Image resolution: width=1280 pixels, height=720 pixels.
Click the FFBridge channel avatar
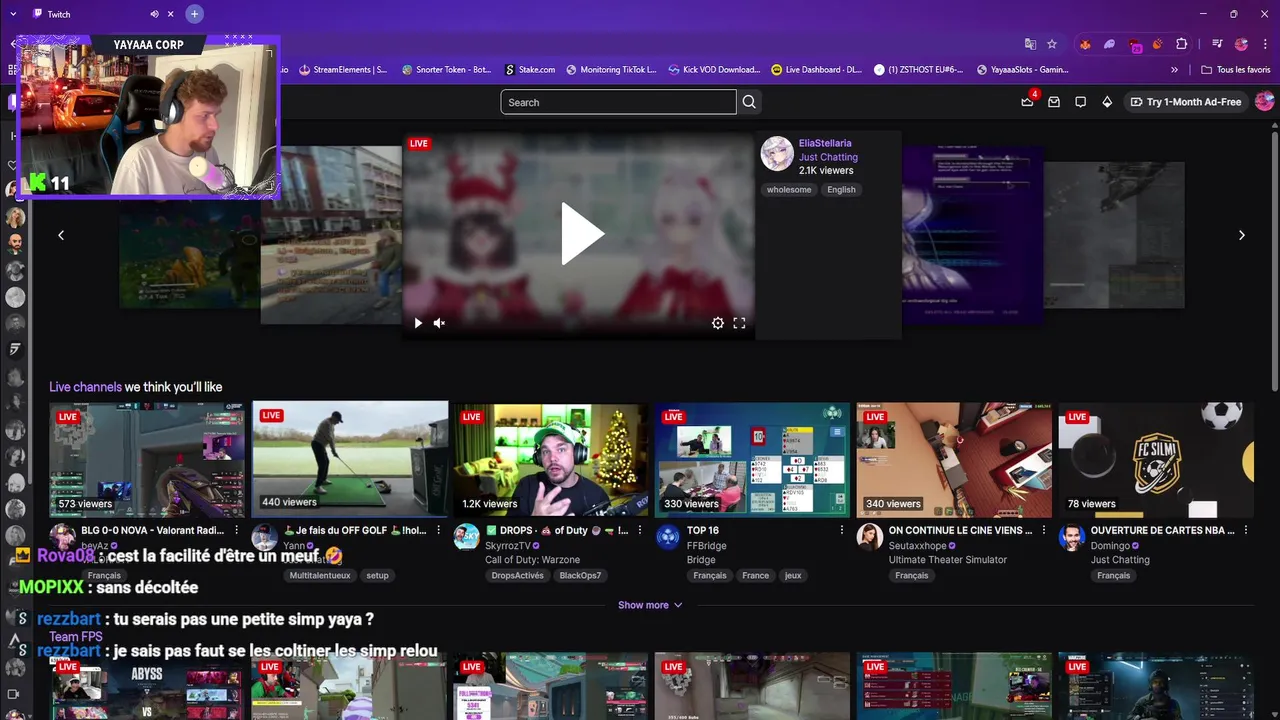(x=668, y=537)
